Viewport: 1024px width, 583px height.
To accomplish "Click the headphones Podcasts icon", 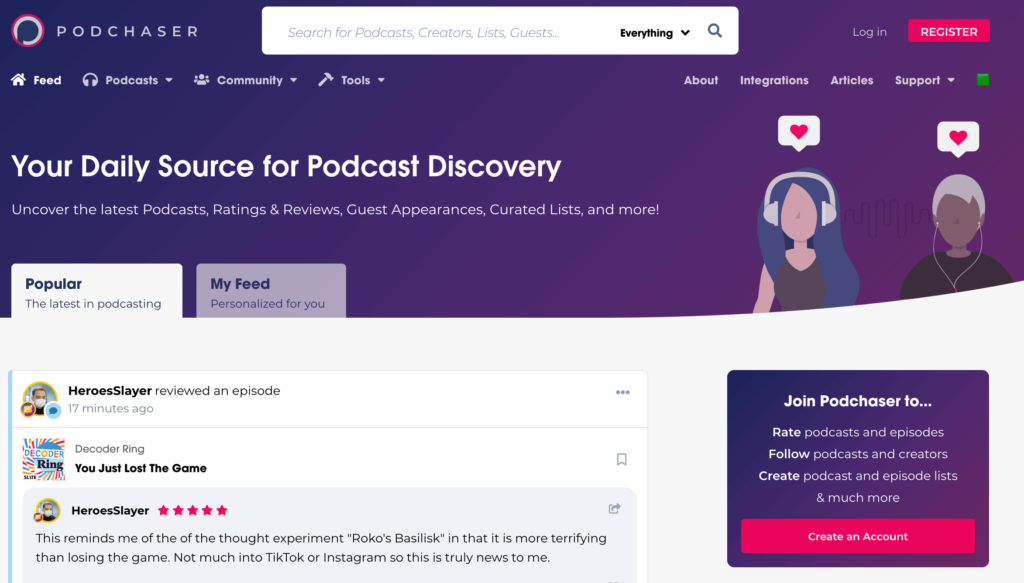I will 90,80.
